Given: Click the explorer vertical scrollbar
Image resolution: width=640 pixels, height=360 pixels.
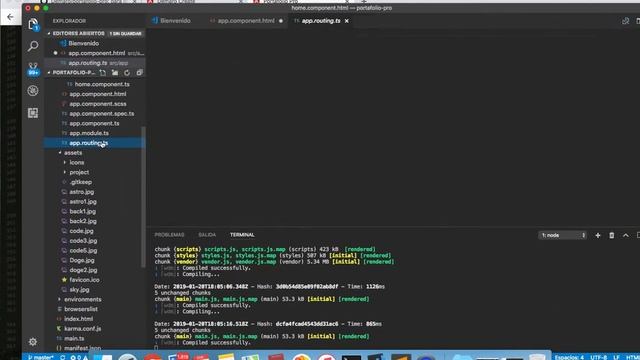Looking at the screenshot, I should (x=143, y=197).
